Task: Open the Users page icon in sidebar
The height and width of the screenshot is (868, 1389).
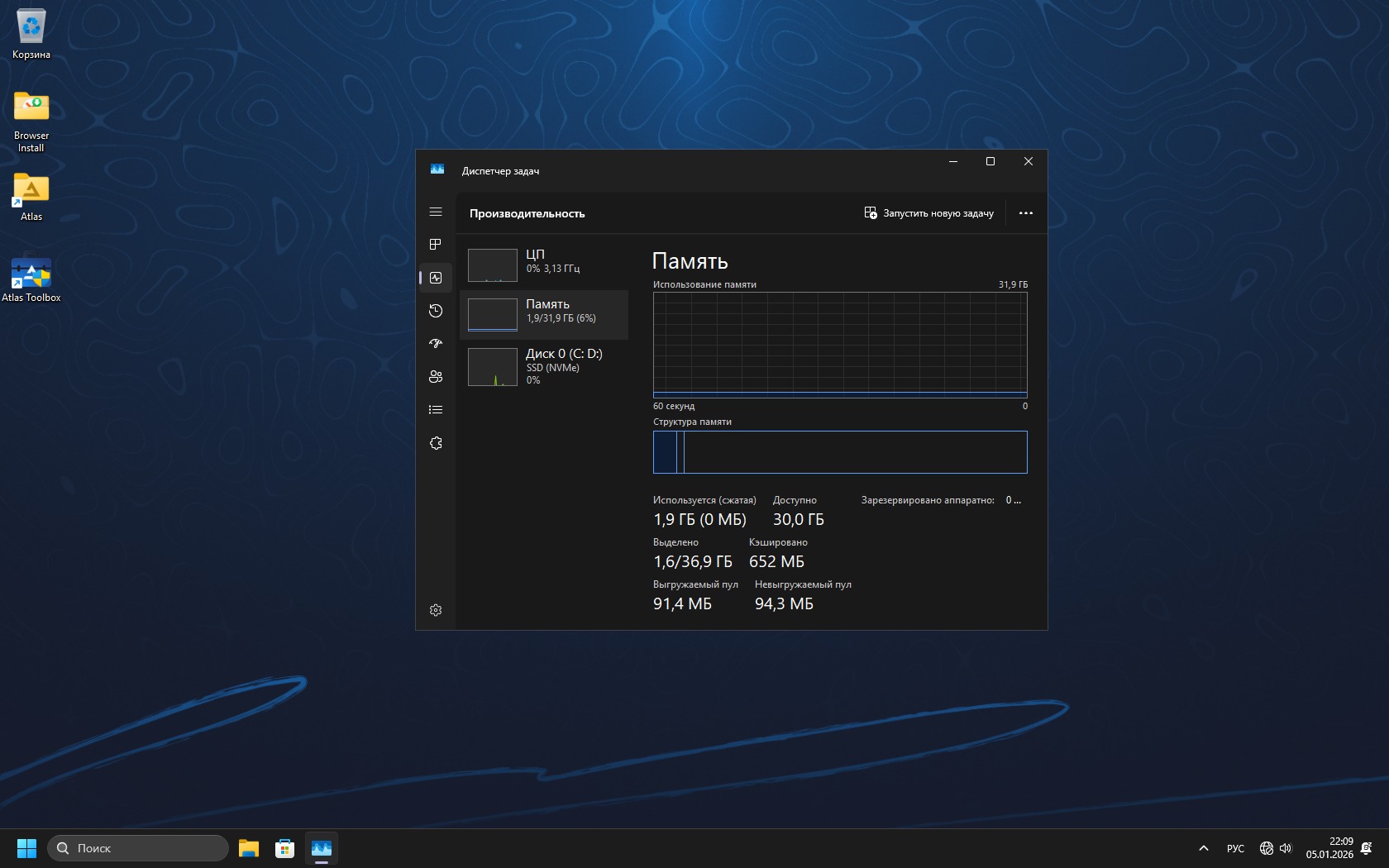Action: [436, 377]
